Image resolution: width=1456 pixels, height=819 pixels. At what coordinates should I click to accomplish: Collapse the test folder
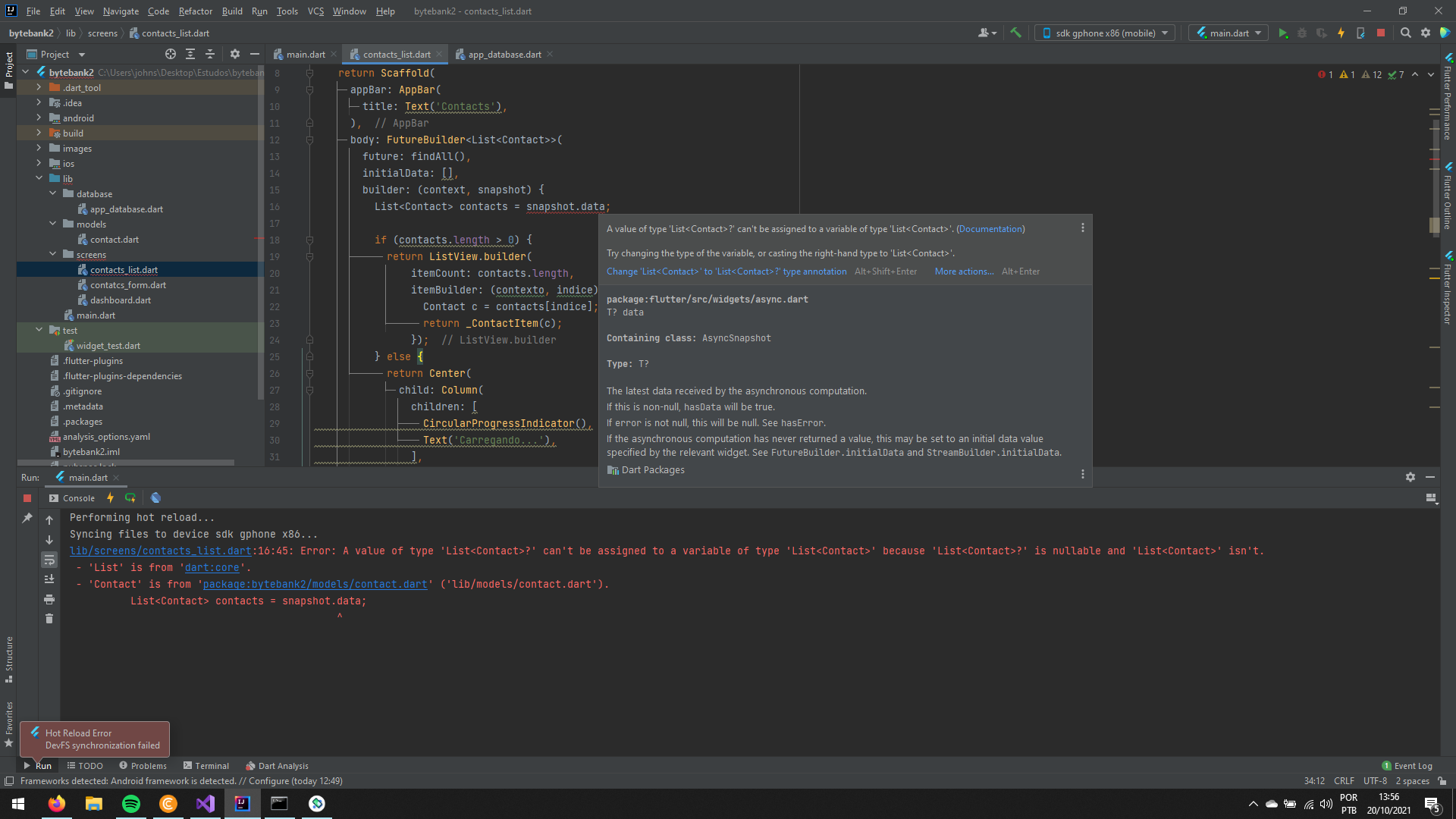[x=39, y=330]
